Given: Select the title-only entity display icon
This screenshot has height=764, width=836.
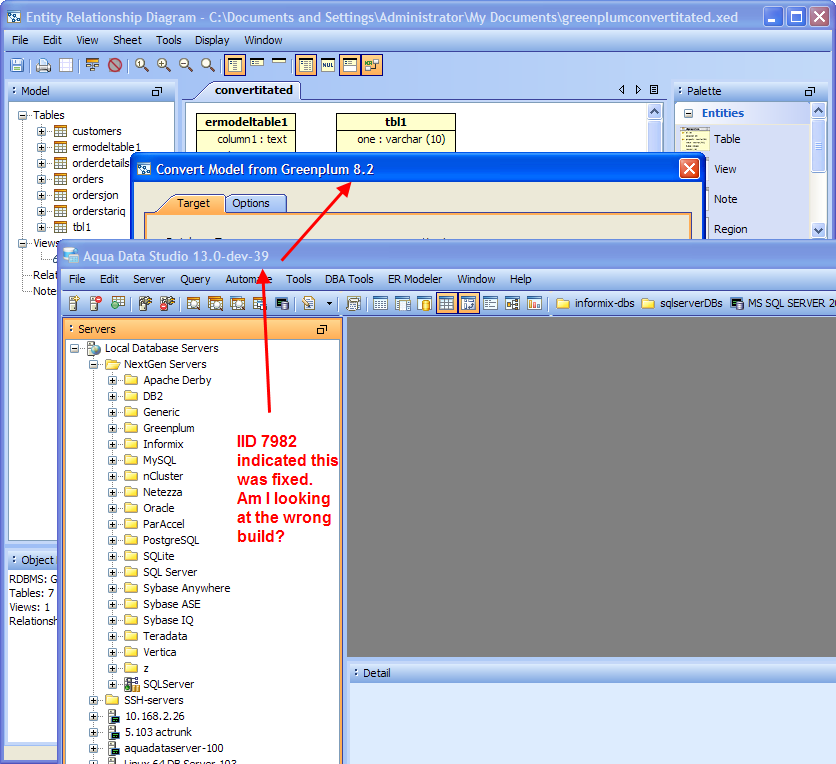Looking at the screenshot, I should pos(279,61).
